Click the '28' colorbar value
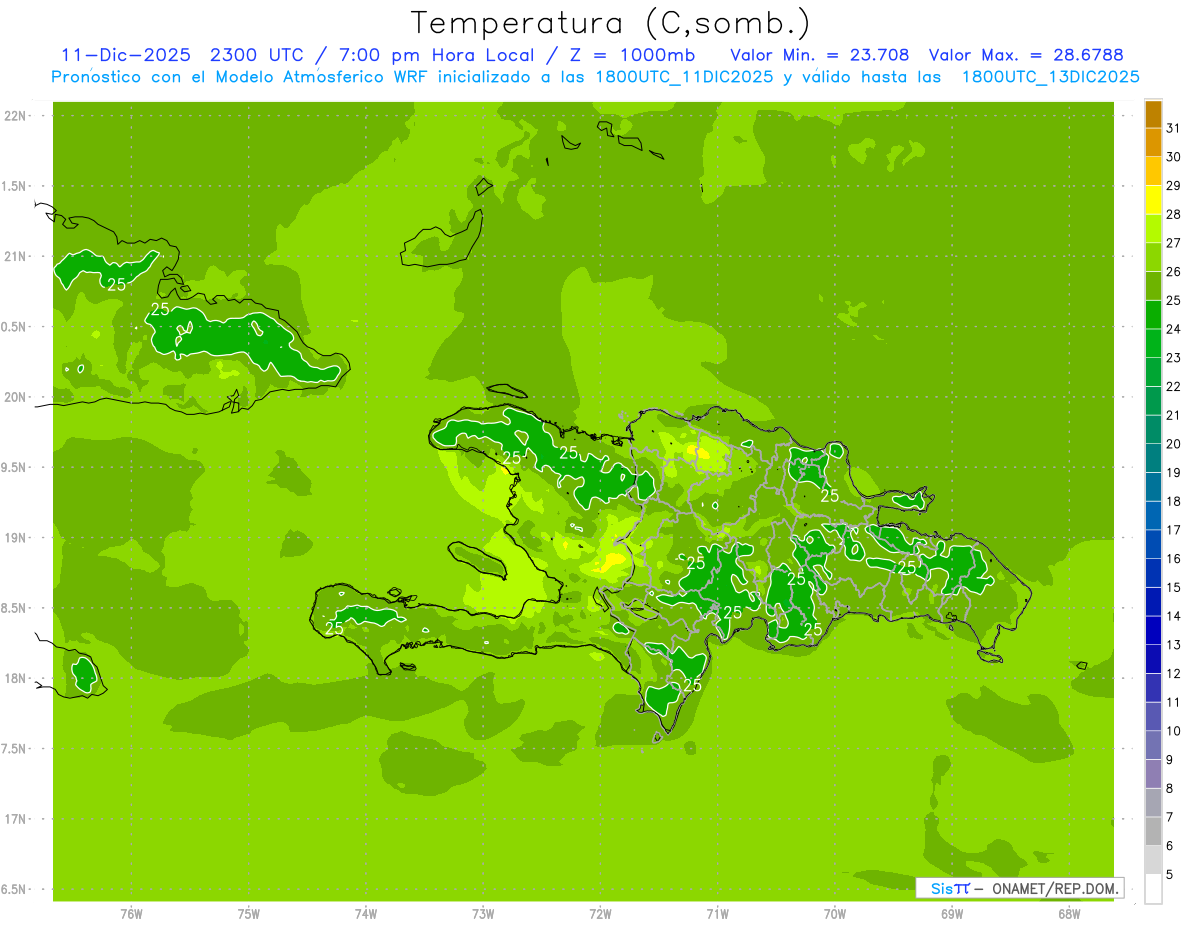 point(1173,214)
